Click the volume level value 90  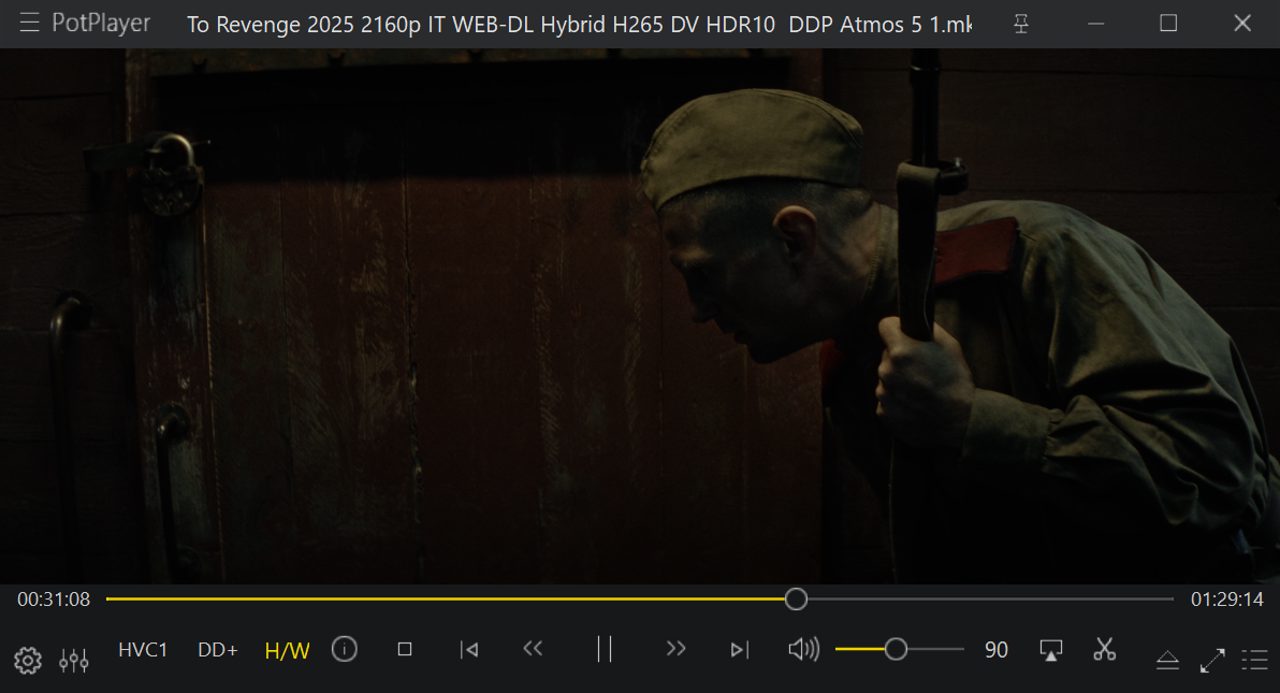click(x=996, y=650)
